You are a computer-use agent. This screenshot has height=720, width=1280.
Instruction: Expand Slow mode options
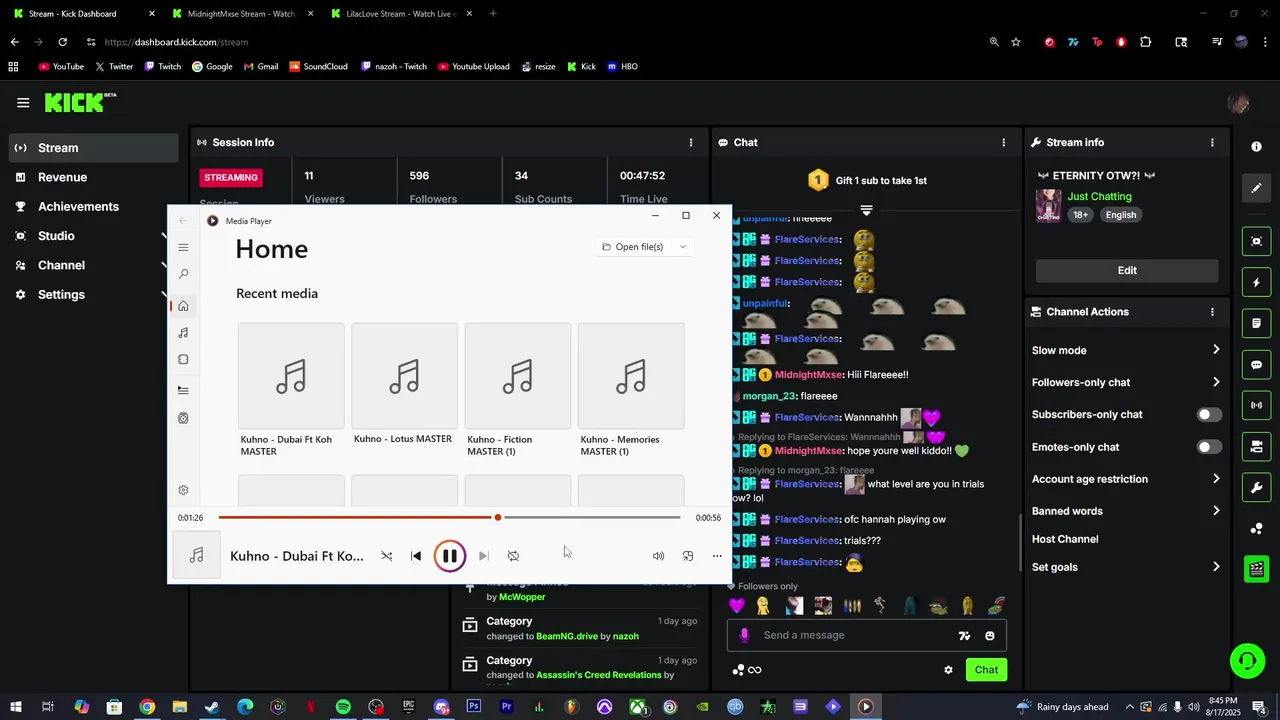(1216, 350)
